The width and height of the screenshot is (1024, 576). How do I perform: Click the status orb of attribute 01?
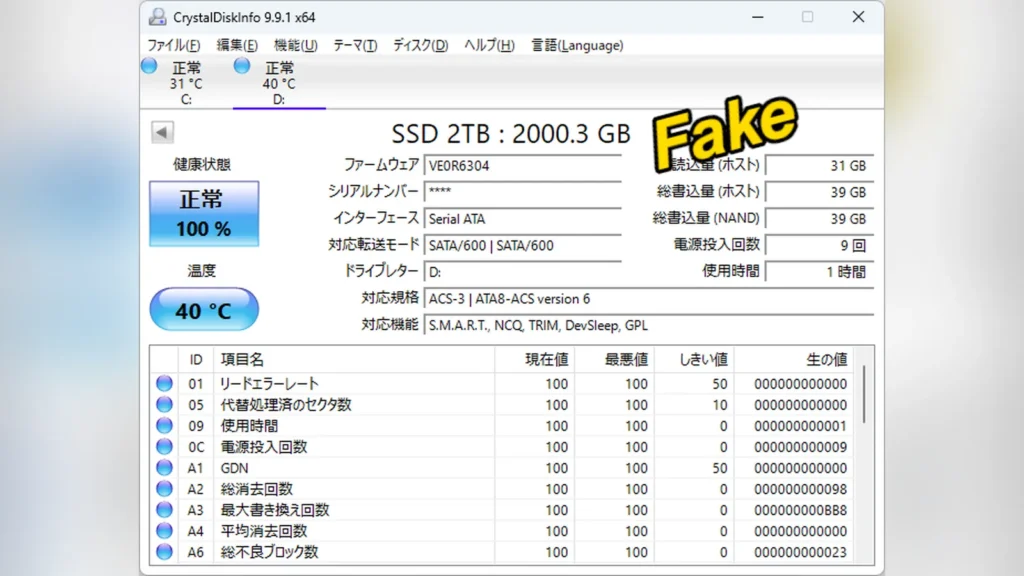[x=165, y=383]
